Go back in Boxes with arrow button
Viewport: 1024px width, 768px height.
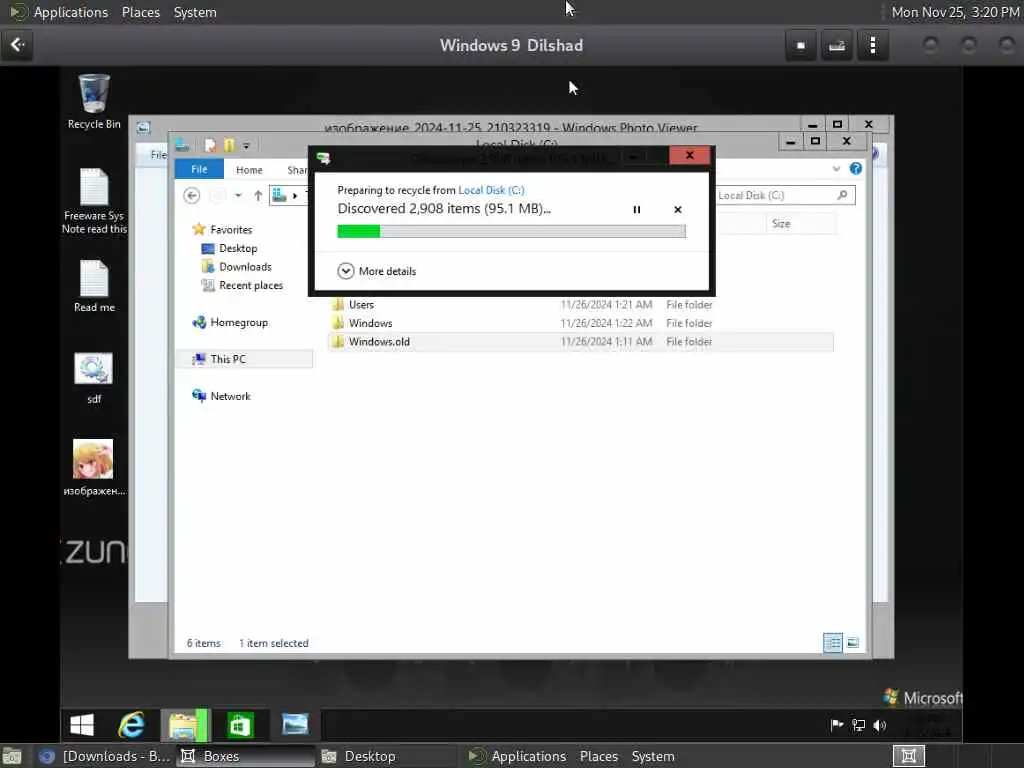17,45
